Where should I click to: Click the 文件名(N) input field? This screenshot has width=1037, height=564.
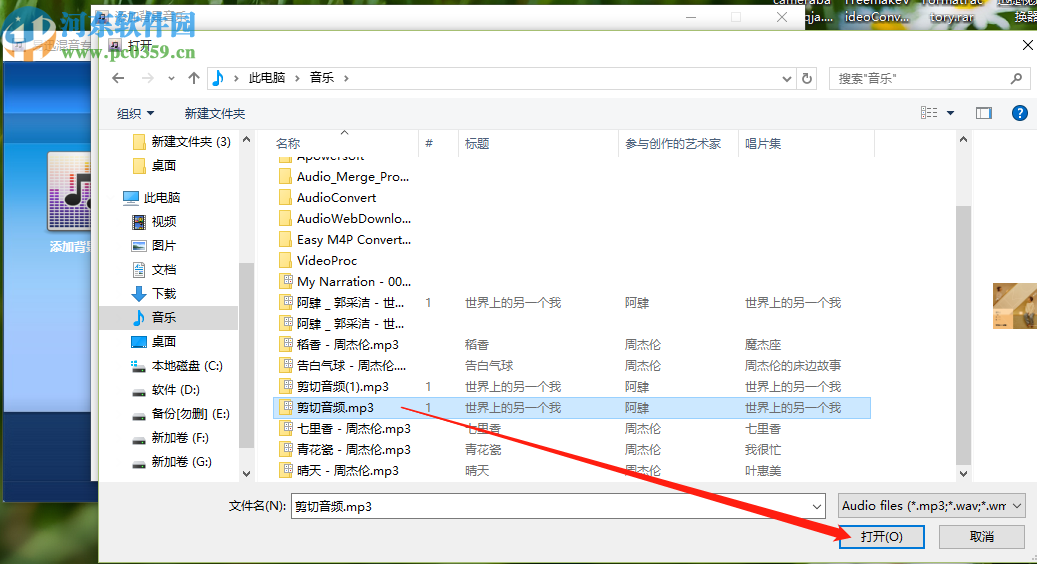[x=550, y=506]
